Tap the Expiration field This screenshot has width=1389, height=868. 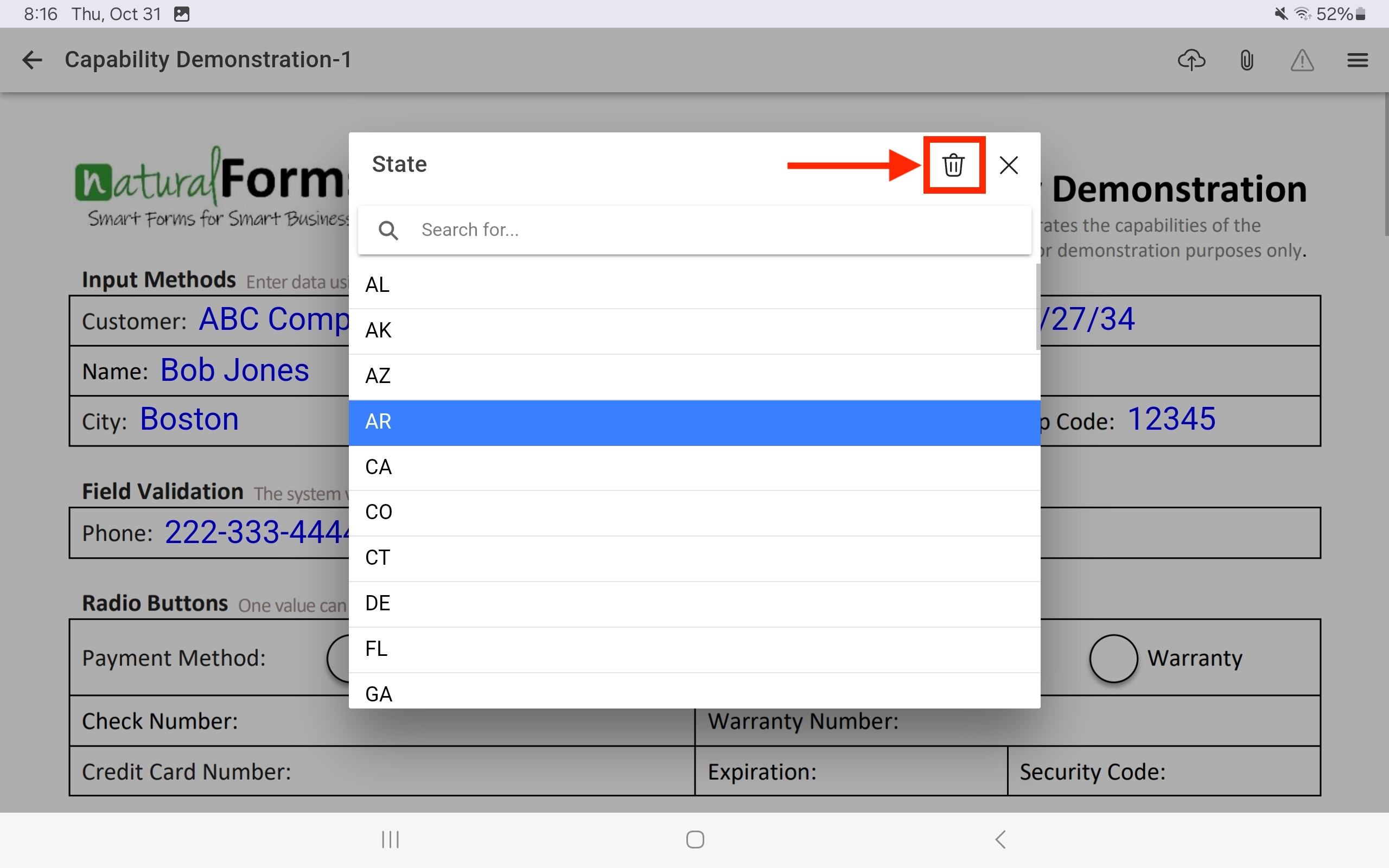point(851,771)
